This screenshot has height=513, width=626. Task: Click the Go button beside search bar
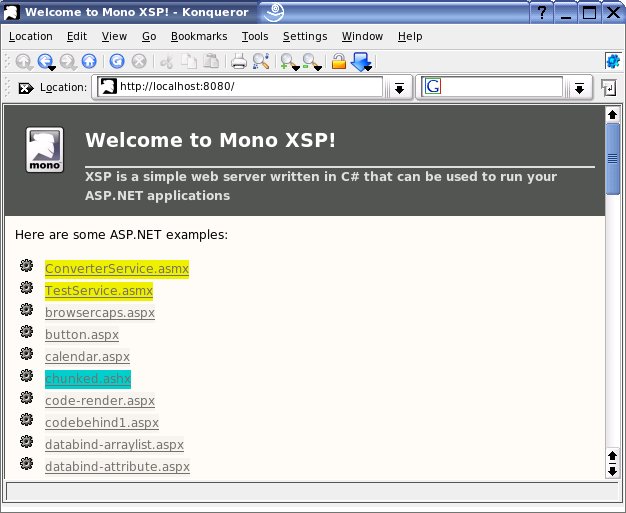click(x=608, y=87)
